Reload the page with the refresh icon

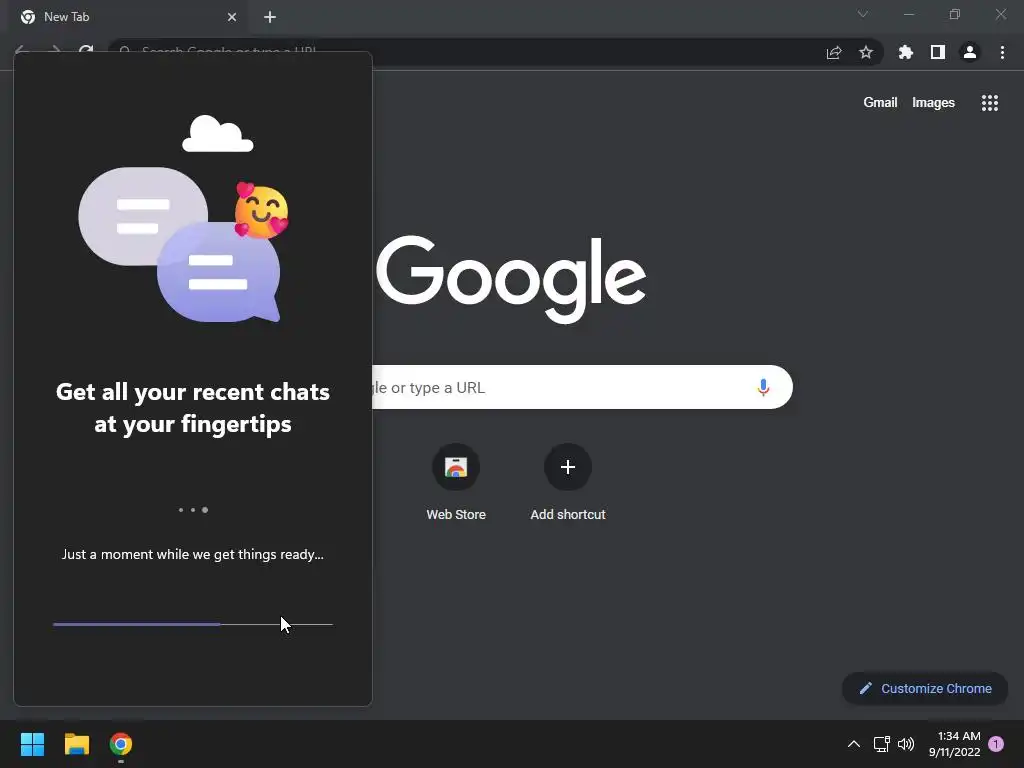[86, 50]
